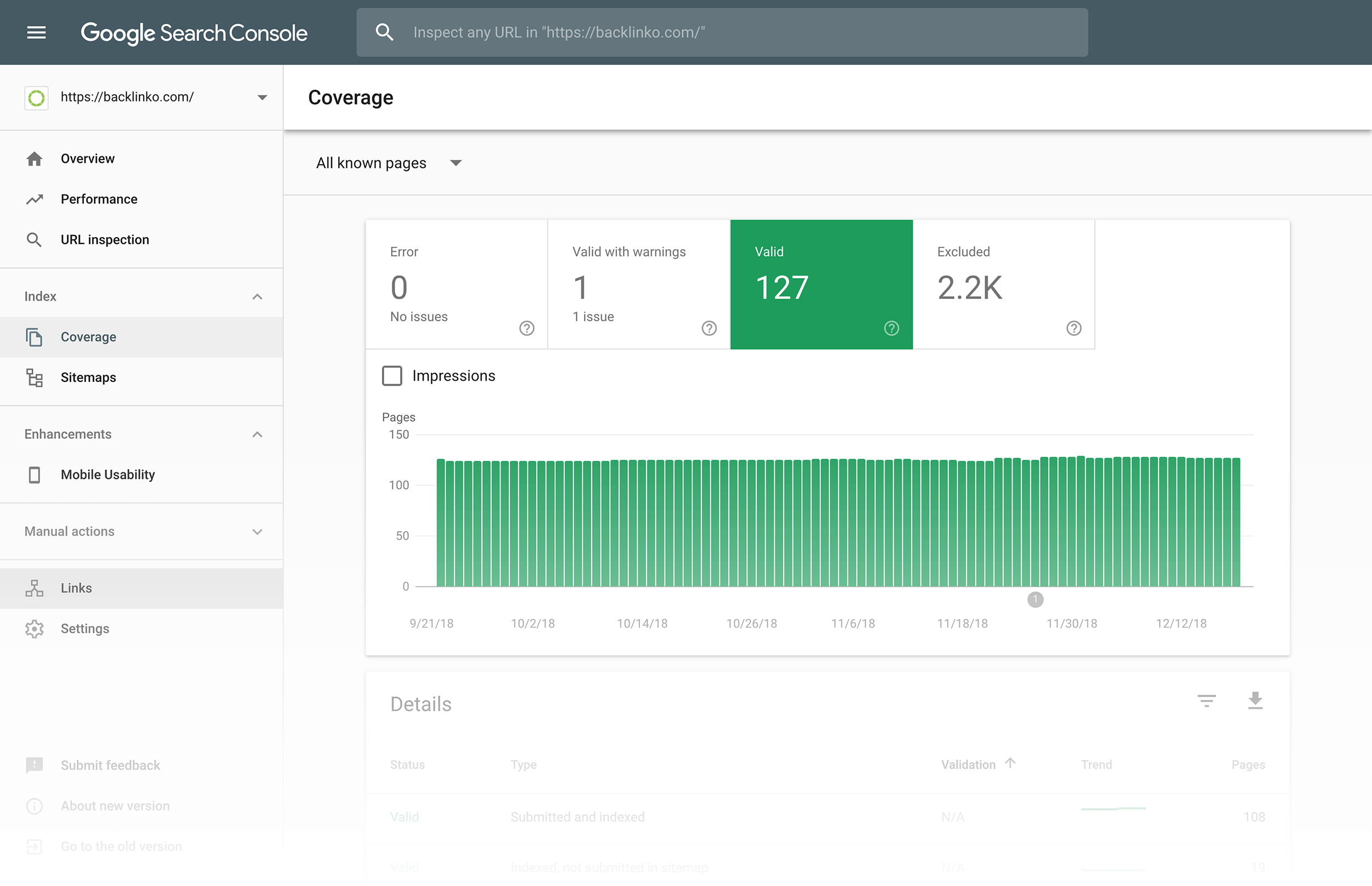Open About new version
1372x886 pixels.
click(115, 805)
